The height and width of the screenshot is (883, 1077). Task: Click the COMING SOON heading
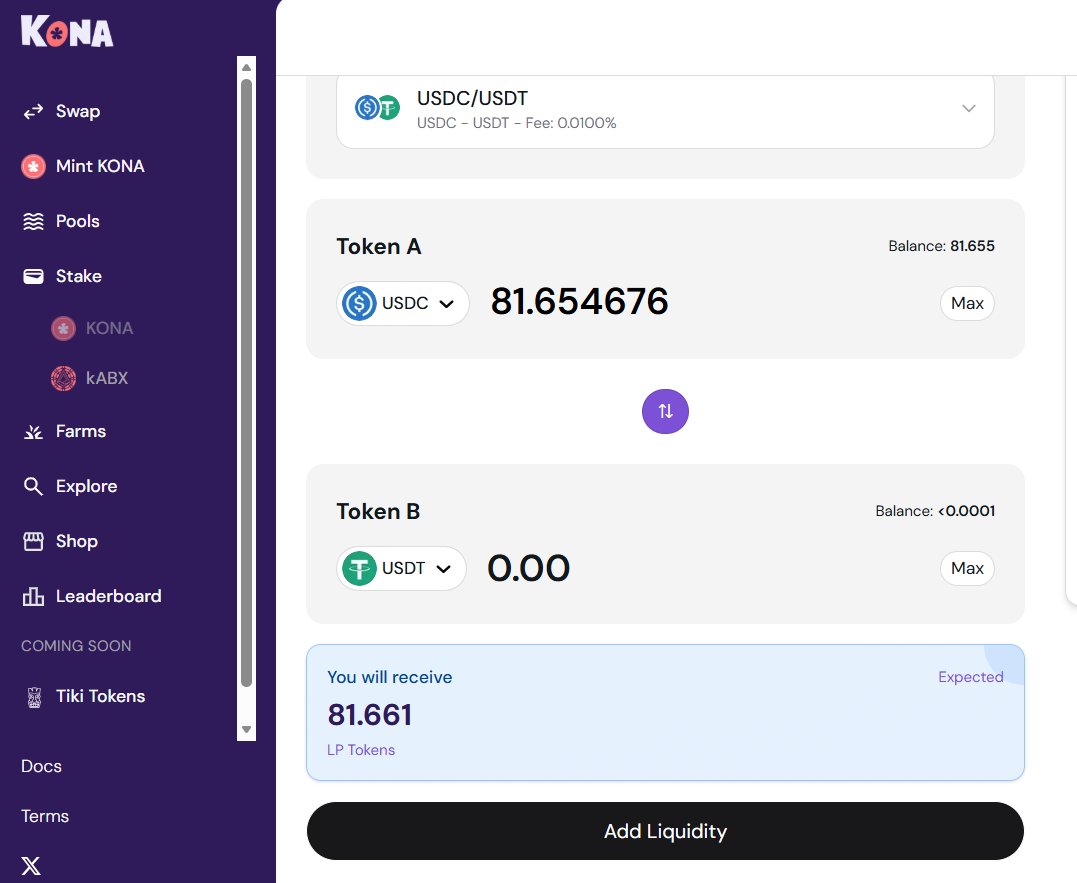point(76,646)
